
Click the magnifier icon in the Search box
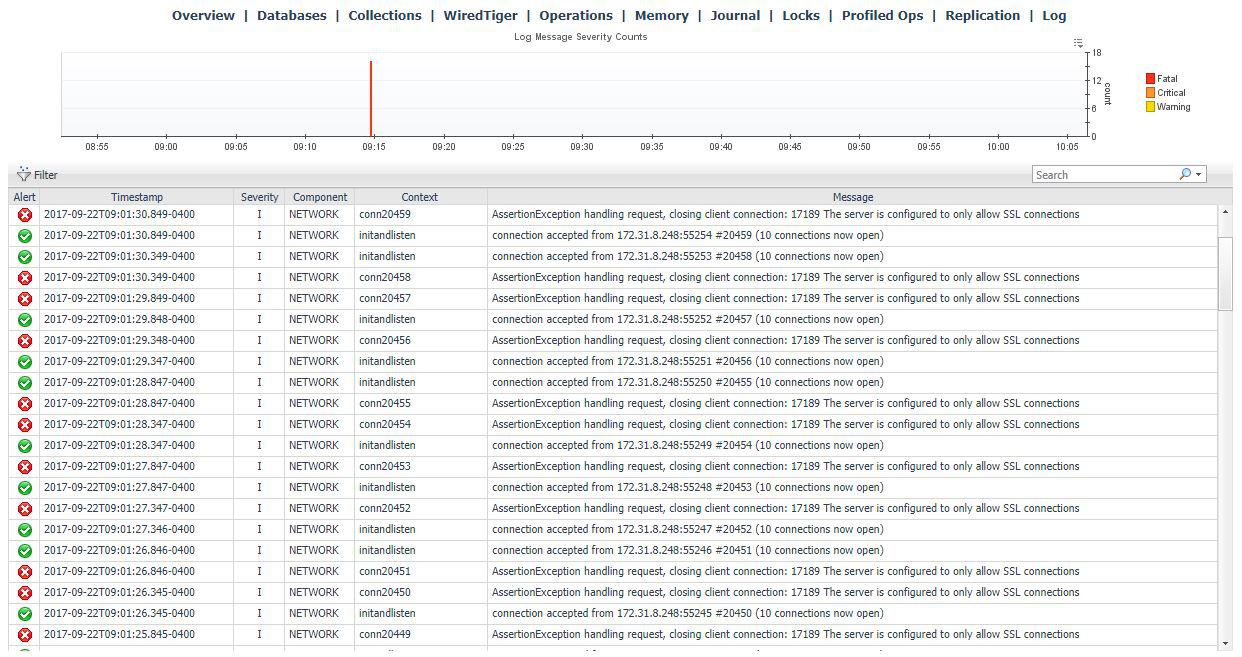(1185, 174)
